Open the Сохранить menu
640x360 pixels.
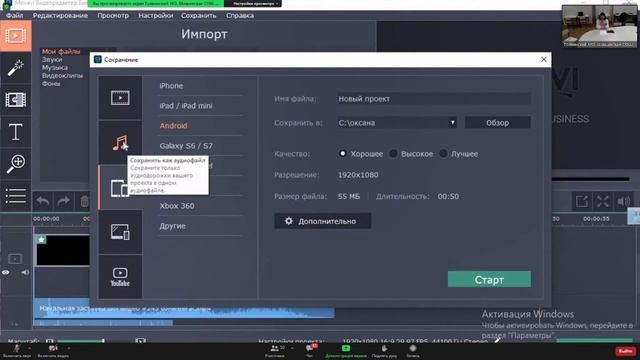pos(199,16)
